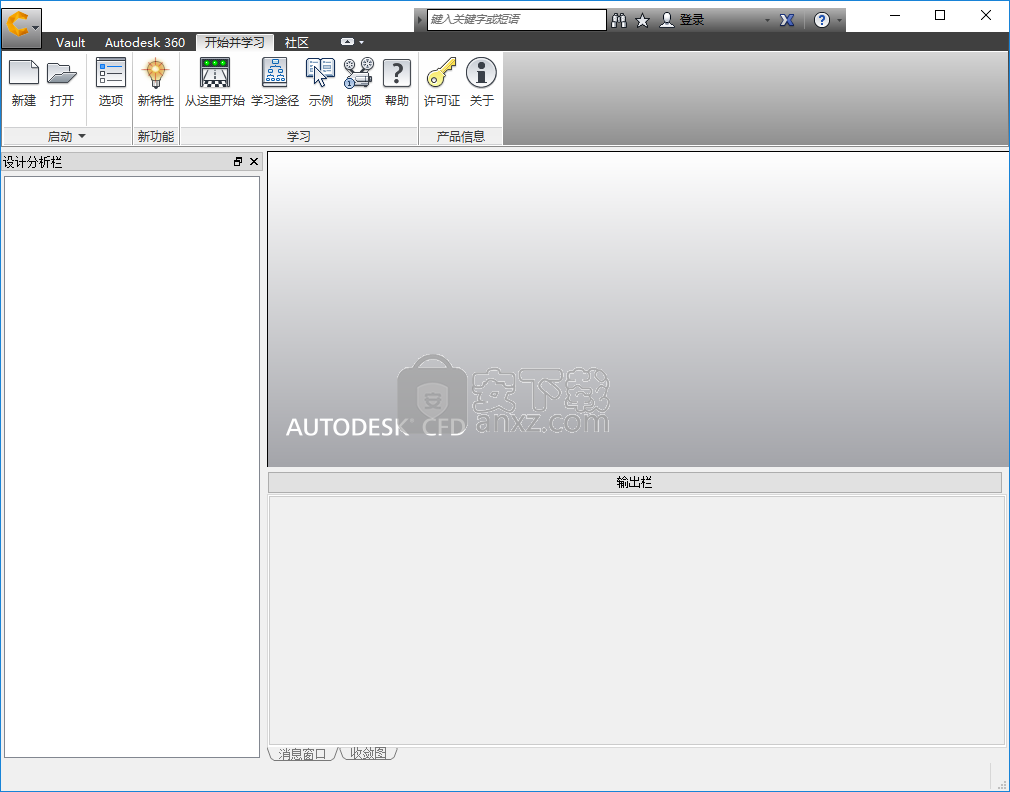Click the keyword search input field
This screenshot has width=1010, height=792.
tap(516, 20)
